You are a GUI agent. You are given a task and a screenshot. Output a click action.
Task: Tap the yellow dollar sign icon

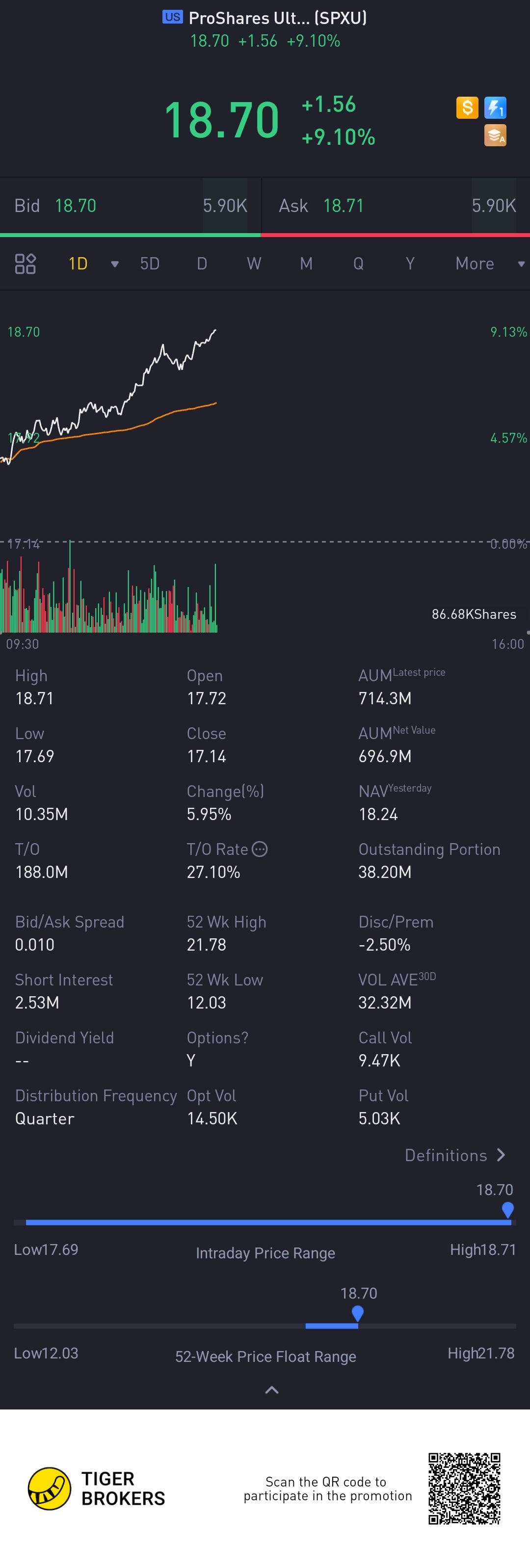pyautogui.click(x=467, y=108)
